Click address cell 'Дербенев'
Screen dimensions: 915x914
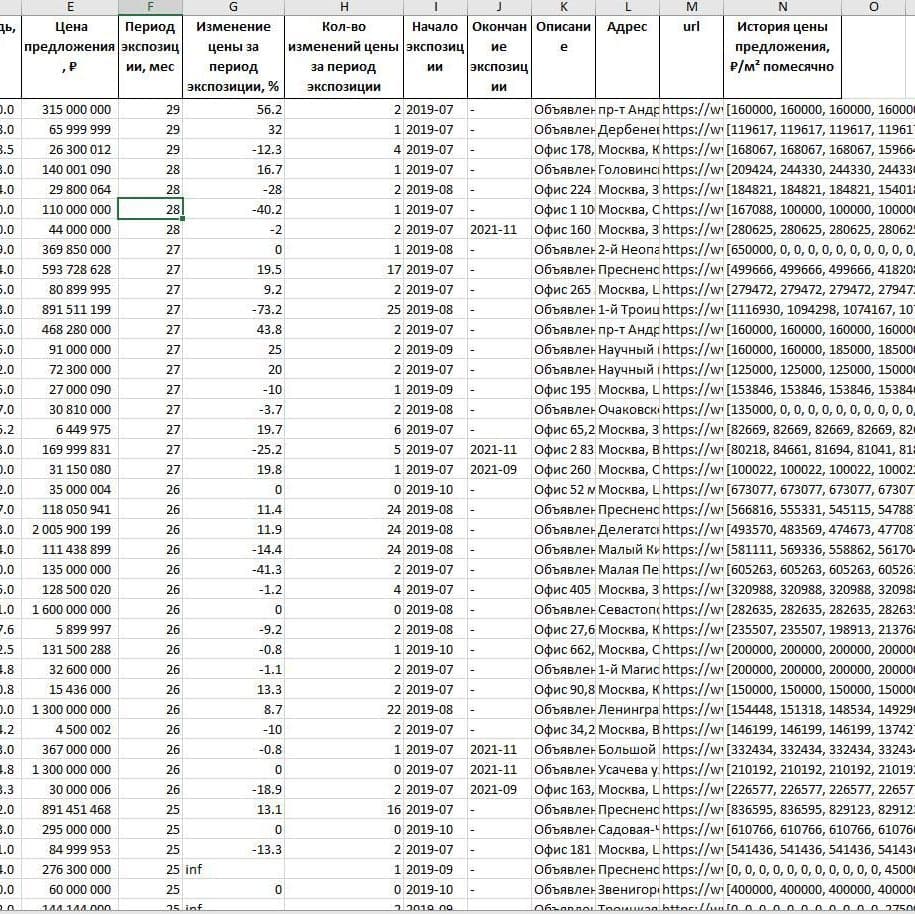pos(627,130)
